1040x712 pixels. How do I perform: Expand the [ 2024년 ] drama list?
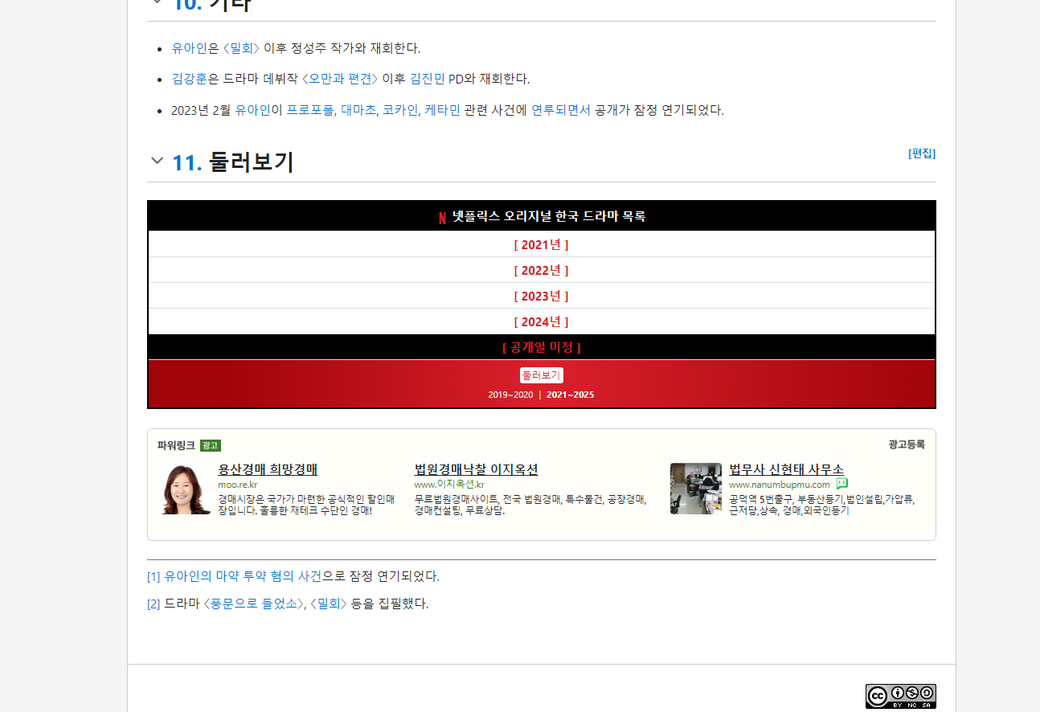pyautogui.click(x=541, y=322)
